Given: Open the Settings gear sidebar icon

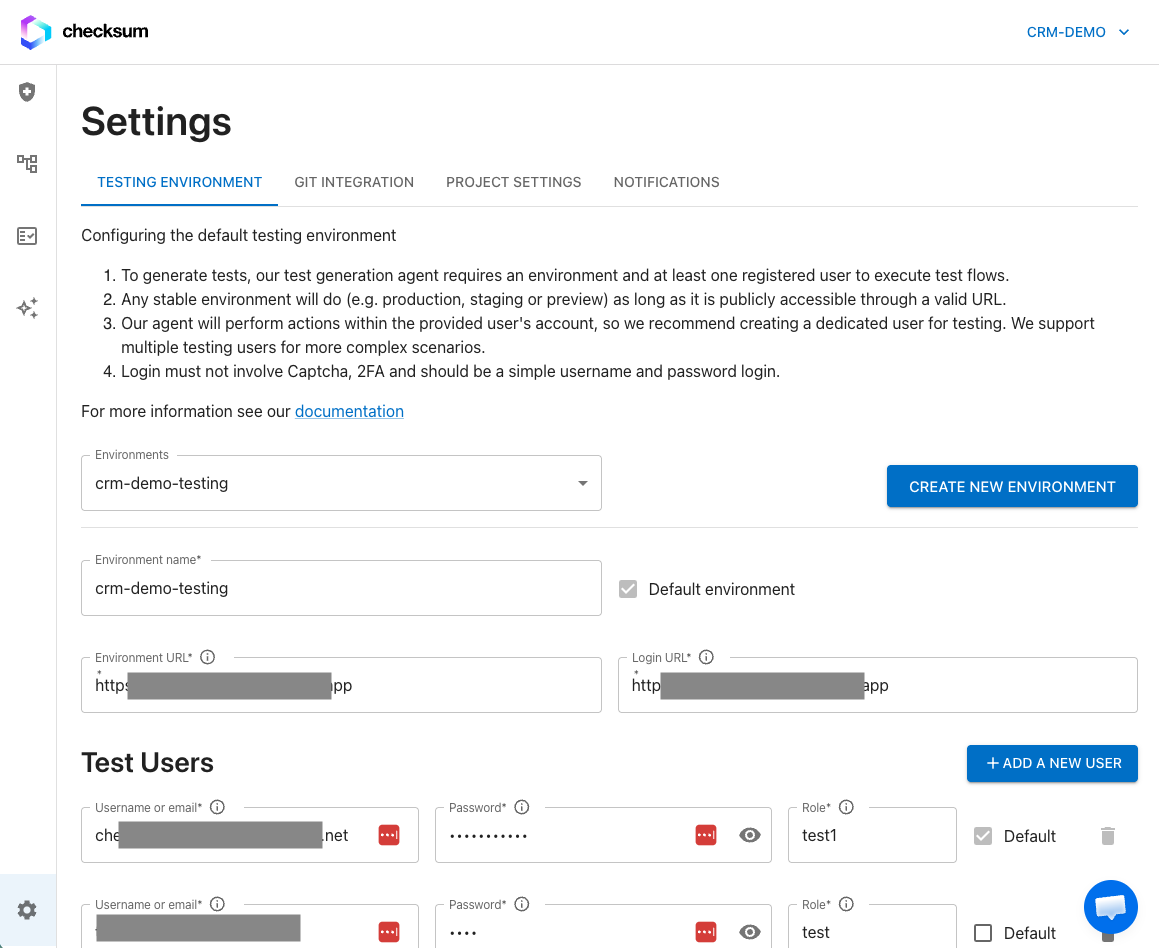Looking at the screenshot, I should (x=27, y=910).
